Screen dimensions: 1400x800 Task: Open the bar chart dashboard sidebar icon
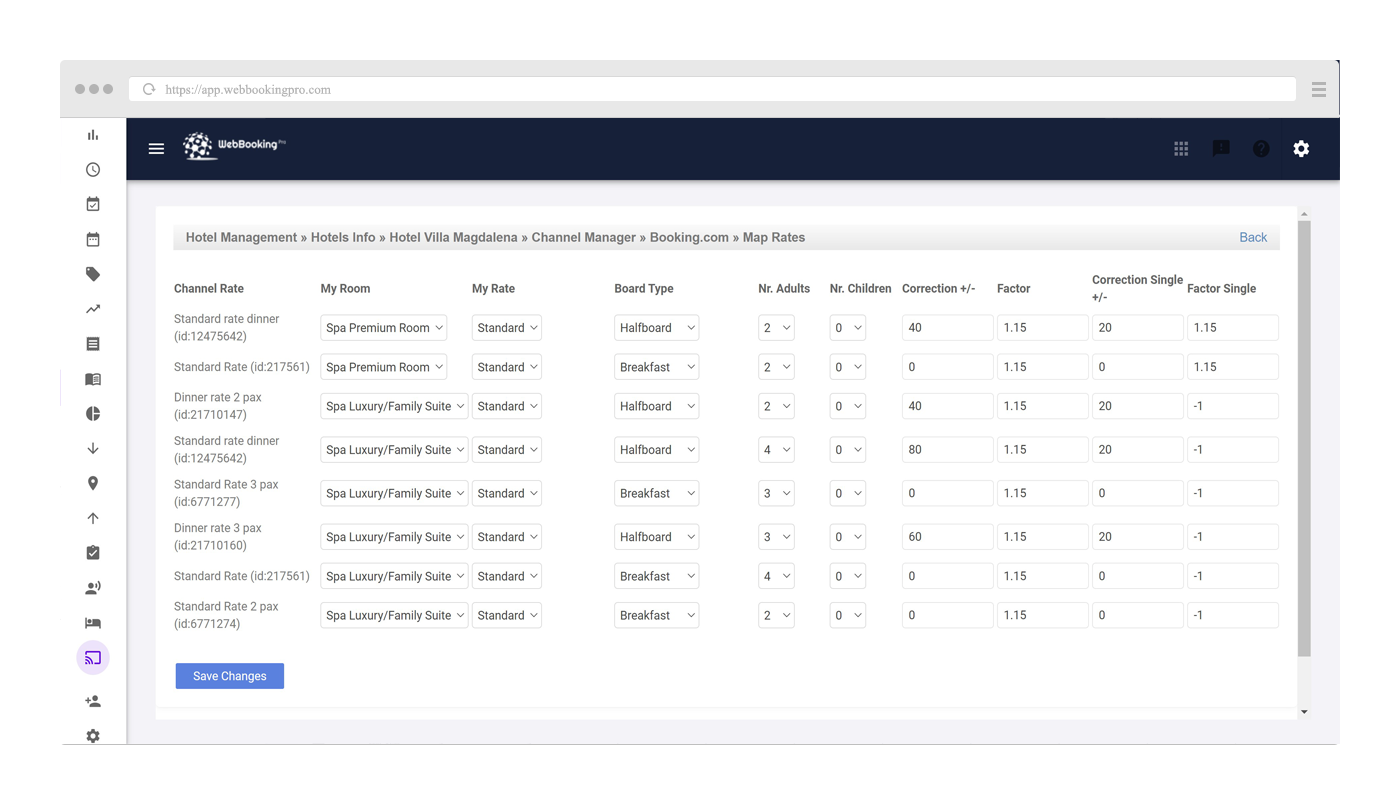(x=93, y=135)
